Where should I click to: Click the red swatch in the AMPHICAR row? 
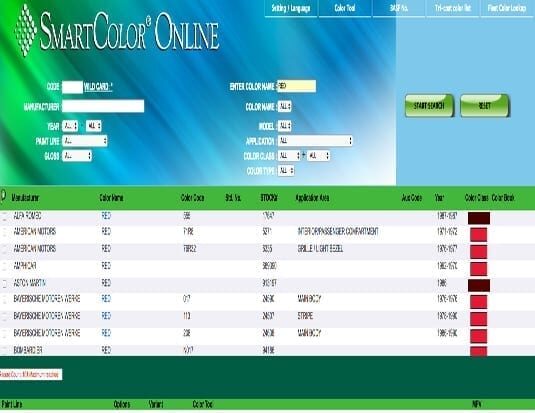(478, 269)
